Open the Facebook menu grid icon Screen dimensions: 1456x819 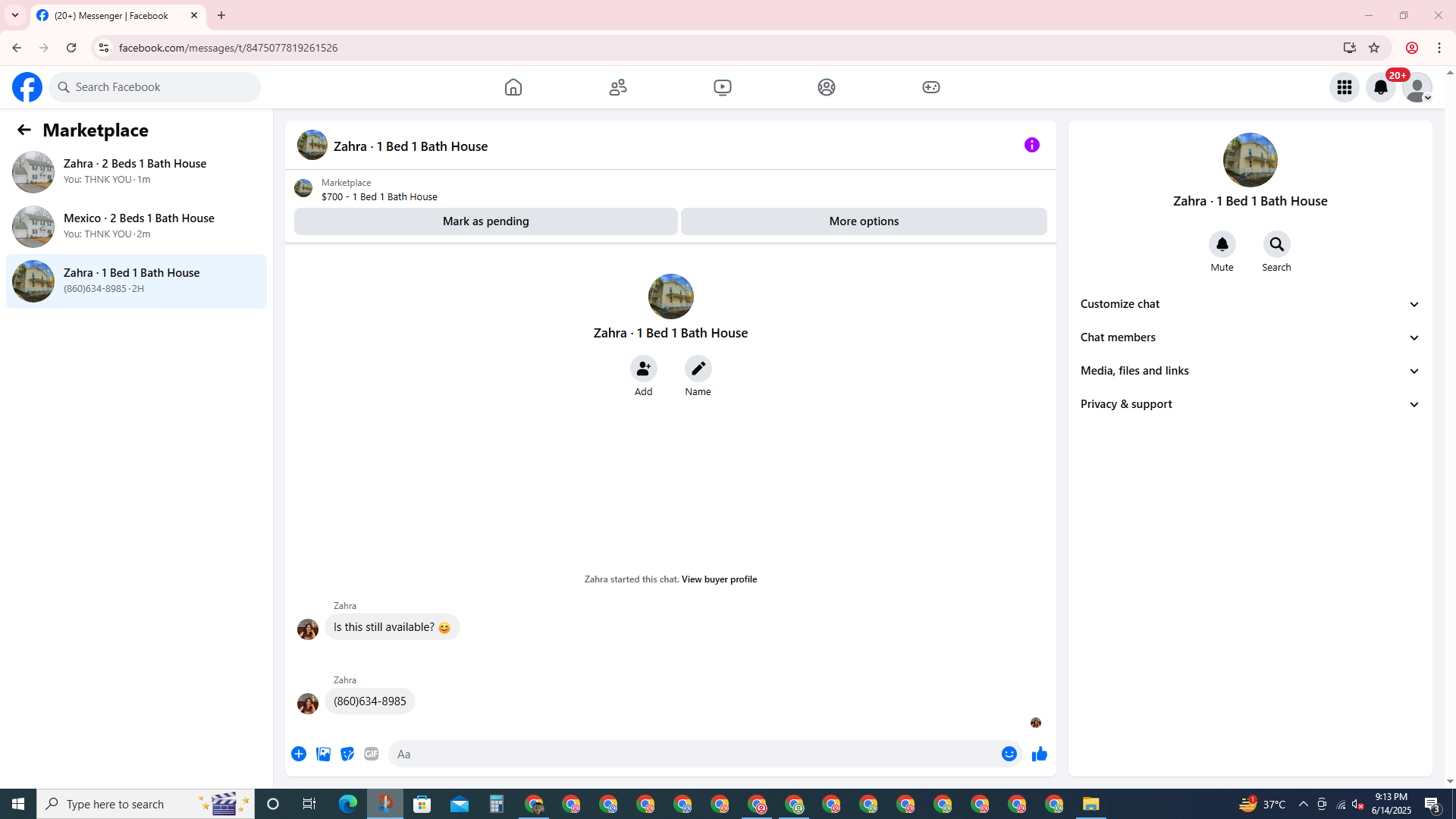1345,87
